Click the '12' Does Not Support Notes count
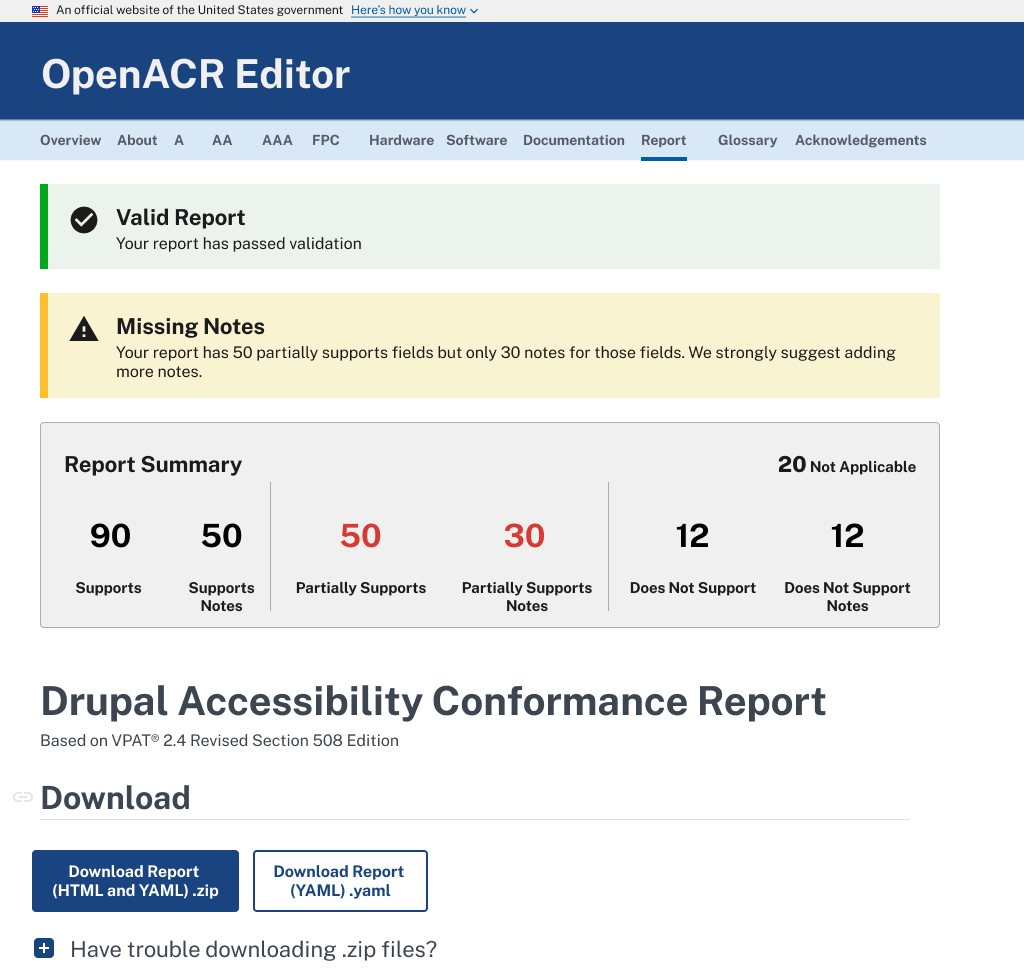 pos(847,536)
